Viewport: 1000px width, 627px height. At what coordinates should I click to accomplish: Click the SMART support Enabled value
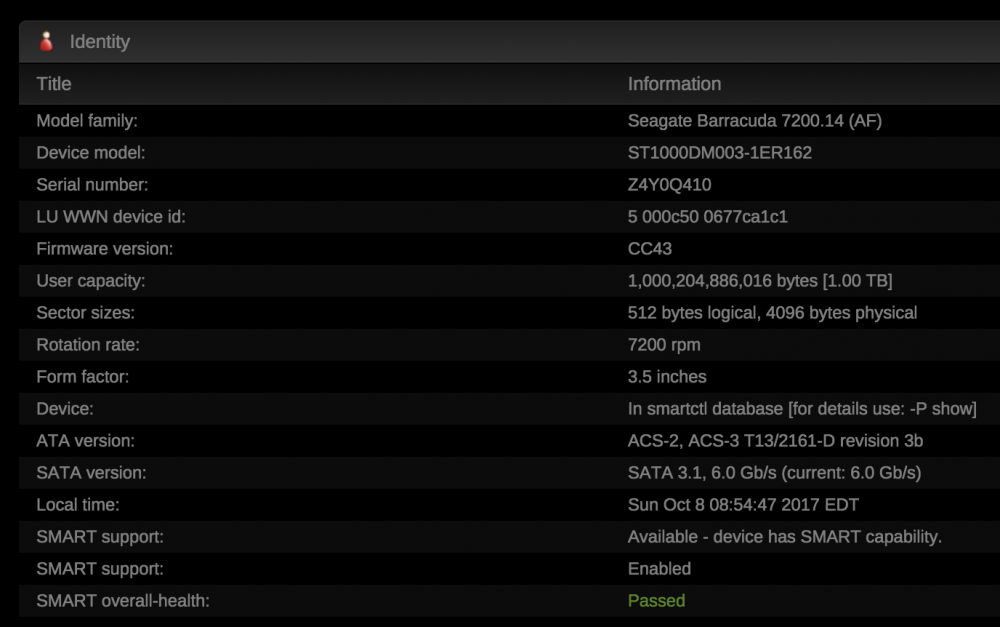coord(659,568)
